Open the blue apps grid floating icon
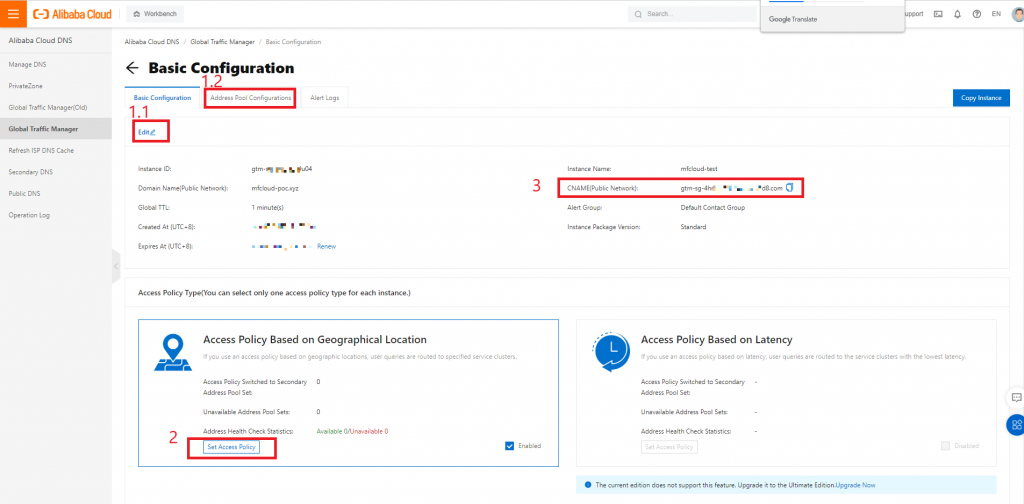1024x504 pixels. click(1016, 425)
